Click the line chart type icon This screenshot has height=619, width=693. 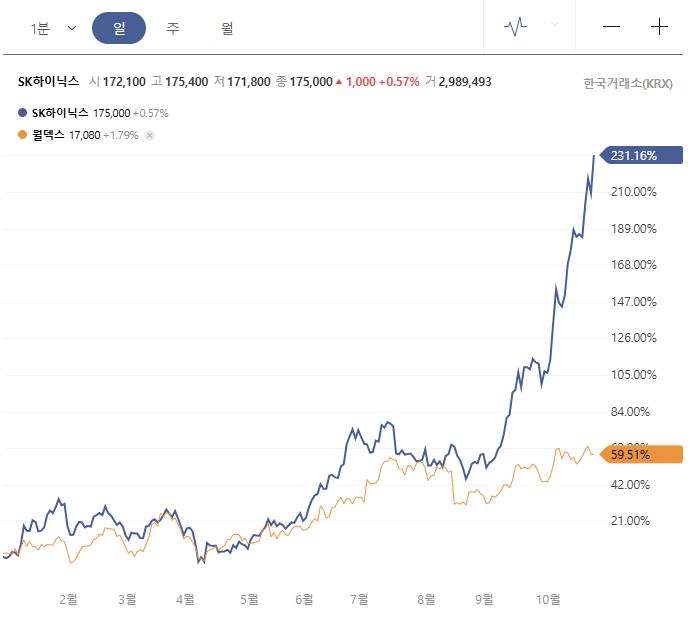click(516, 28)
